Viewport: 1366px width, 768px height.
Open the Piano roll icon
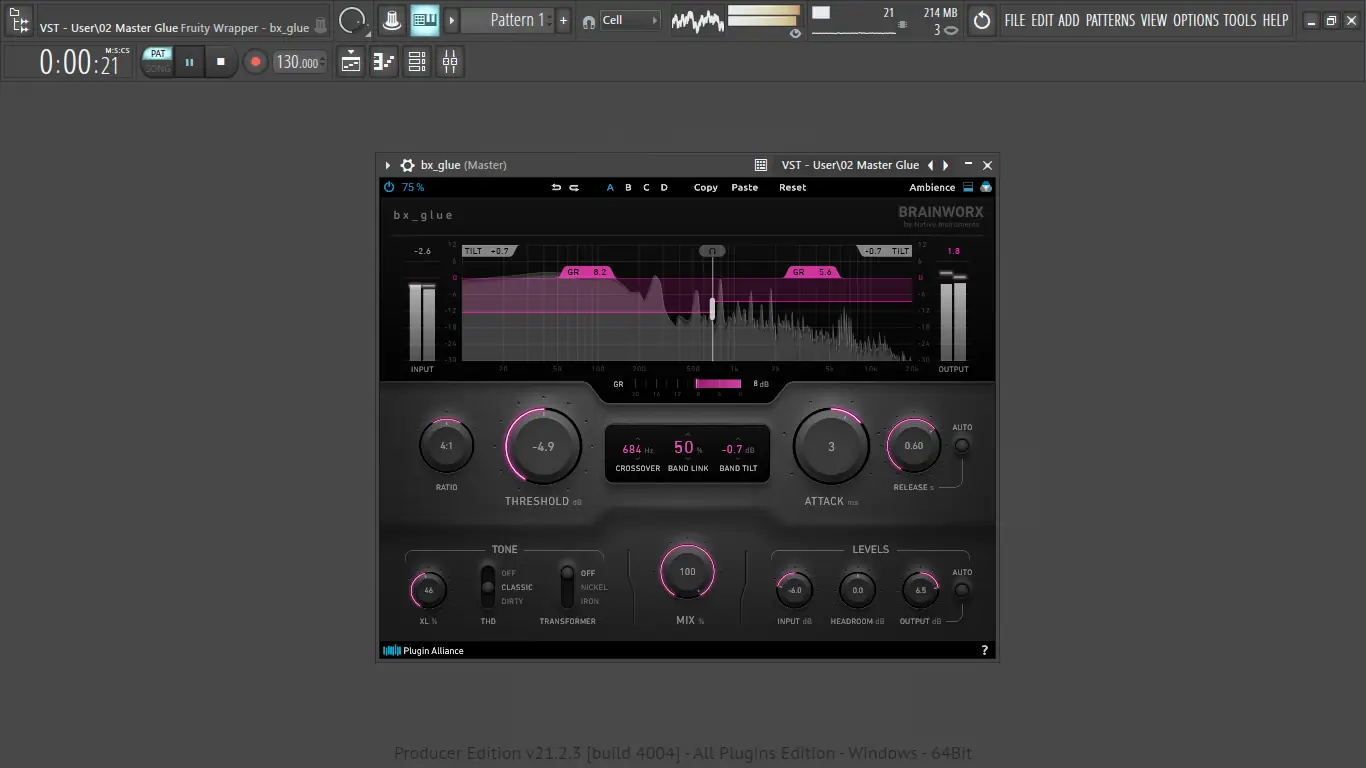pyautogui.click(x=384, y=62)
